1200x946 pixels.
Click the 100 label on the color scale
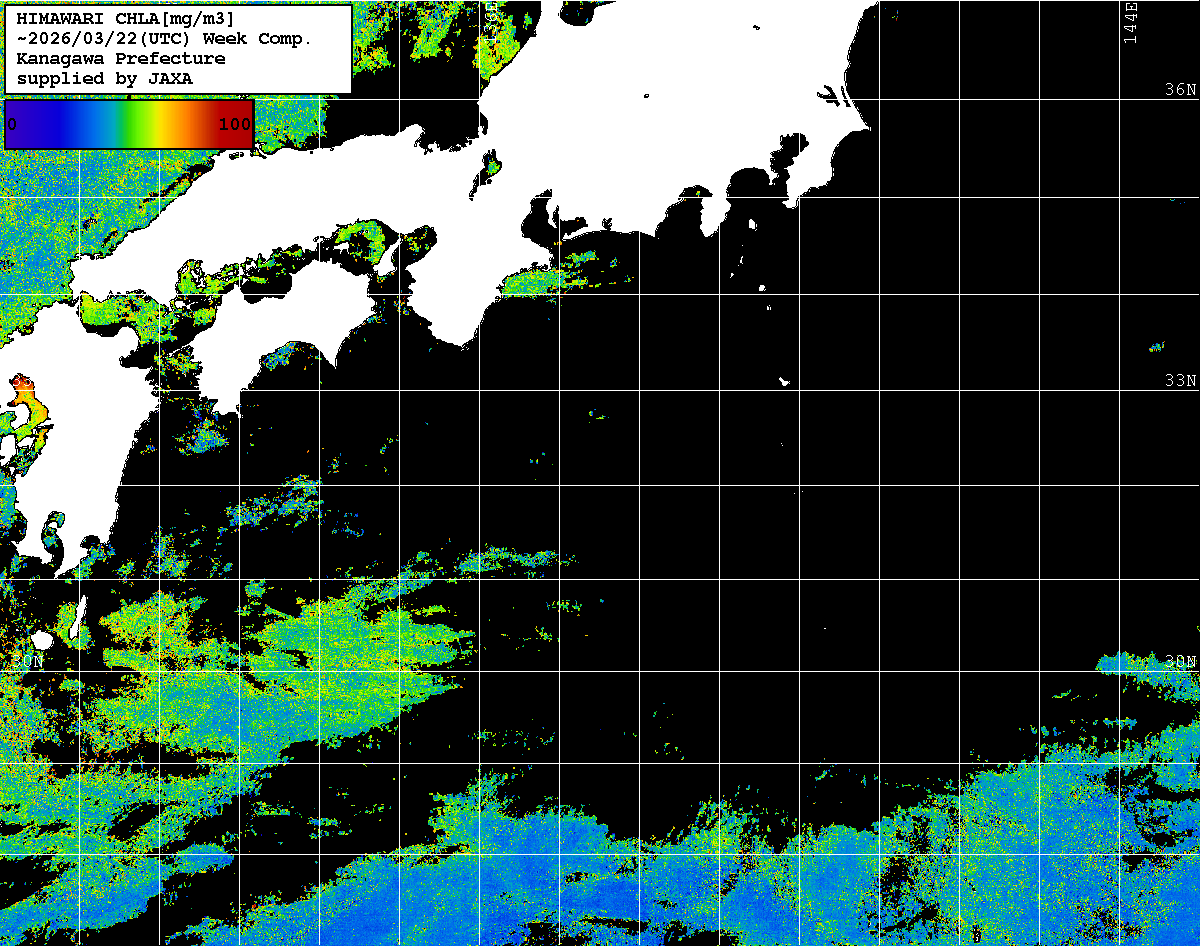(234, 125)
